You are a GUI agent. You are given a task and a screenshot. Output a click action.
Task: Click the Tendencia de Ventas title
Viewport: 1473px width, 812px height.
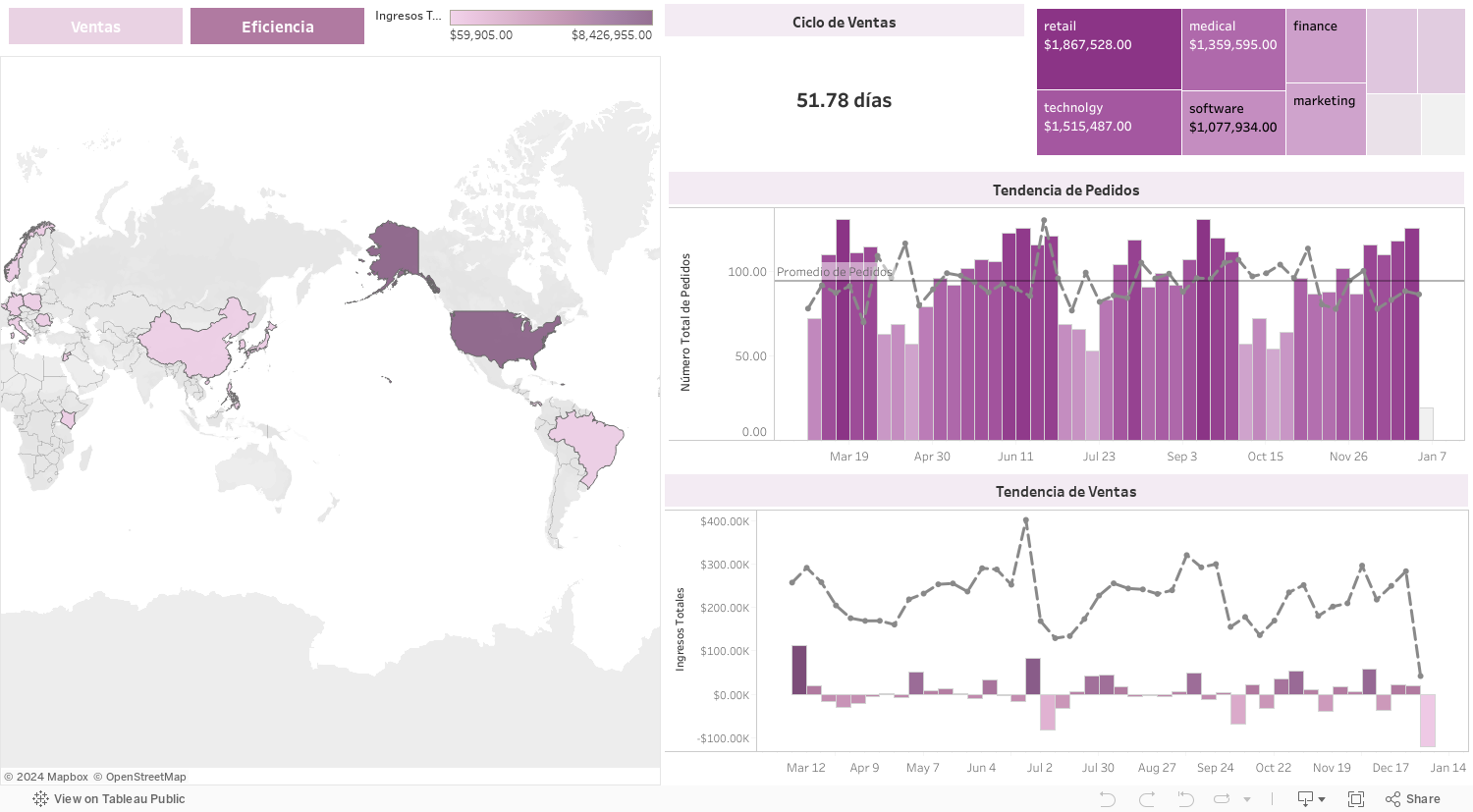point(1066,492)
